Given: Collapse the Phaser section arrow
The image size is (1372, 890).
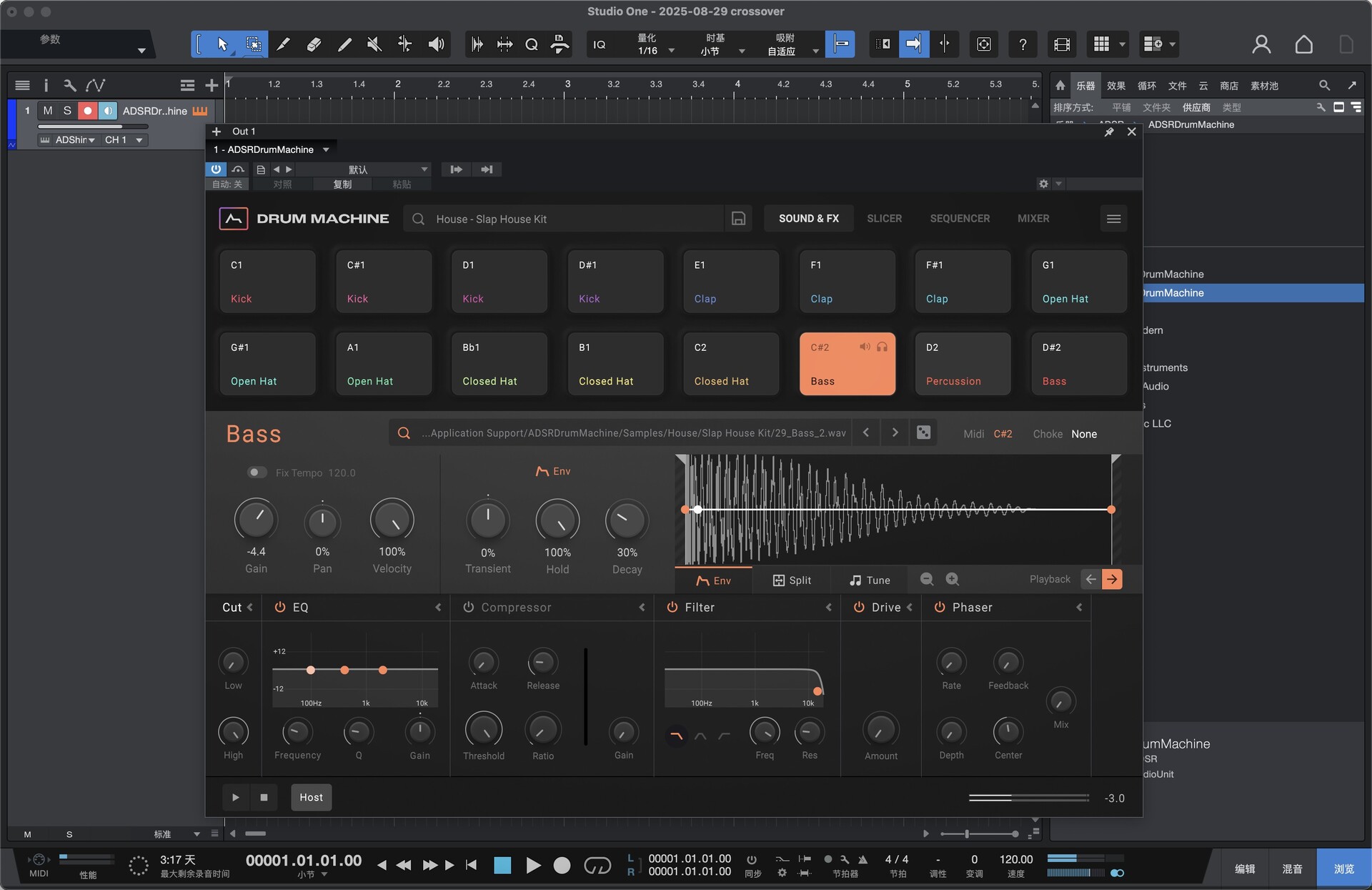Looking at the screenshot, I should (1079, 607).
